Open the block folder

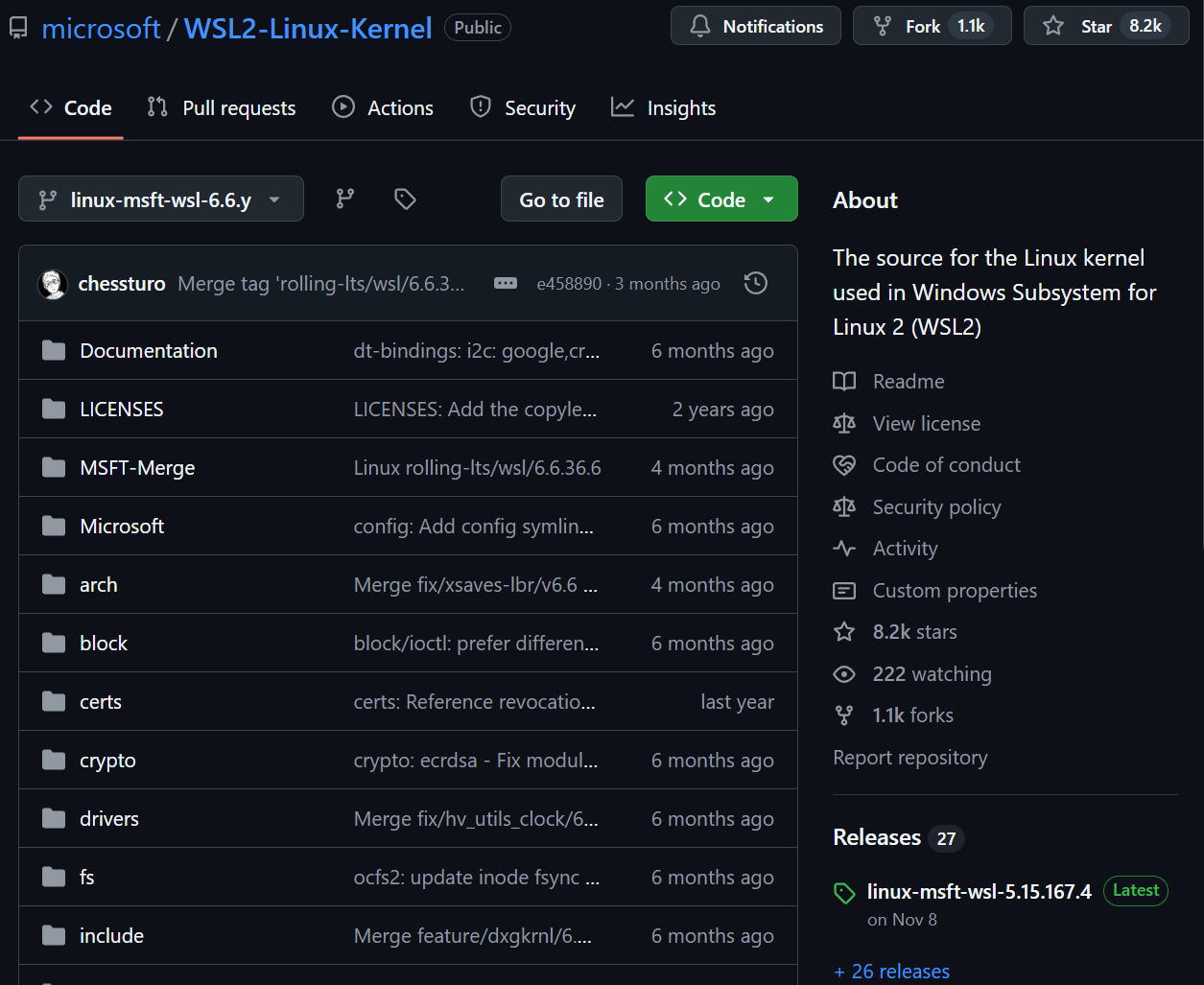tap(104, 644)
